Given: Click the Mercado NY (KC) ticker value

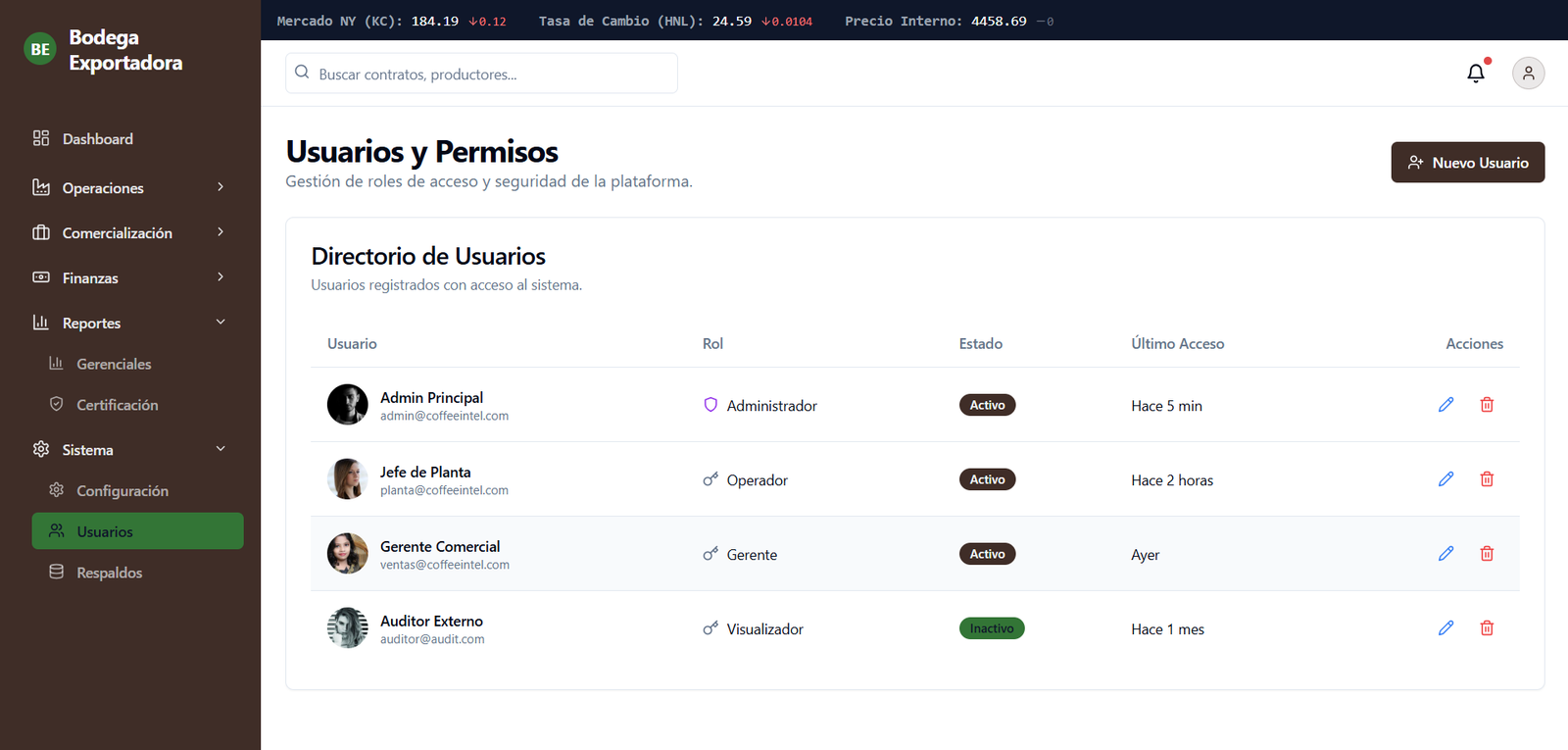Looking at the screenshot, I should click(x=435, y=21).
